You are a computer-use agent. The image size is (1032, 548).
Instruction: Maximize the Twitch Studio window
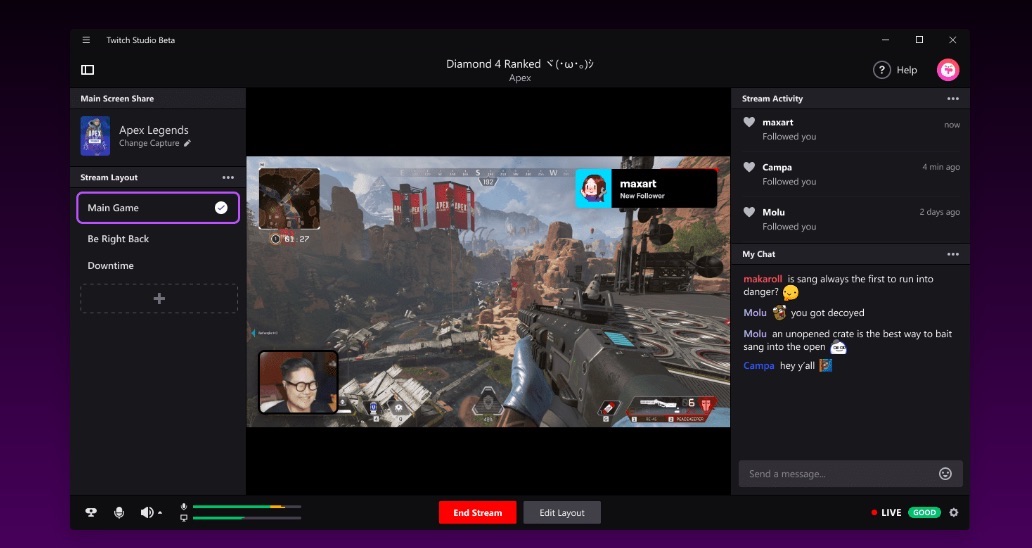click(x=919, y=40)
